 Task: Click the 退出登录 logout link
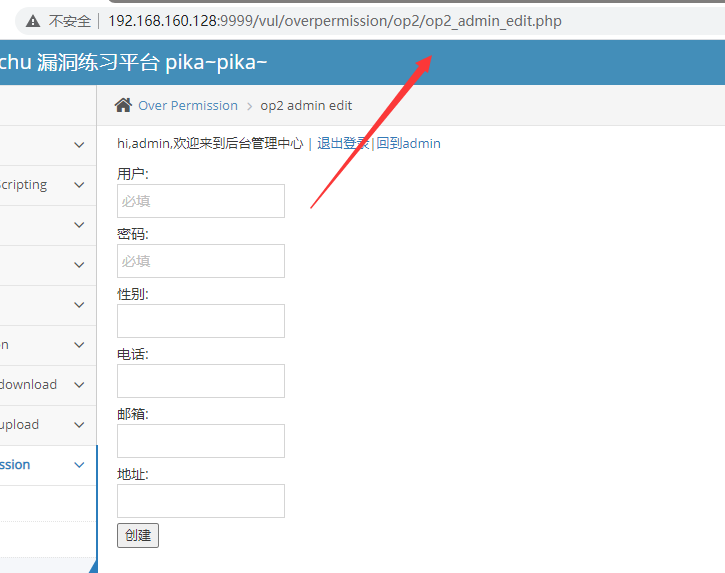tap(343, 143)
